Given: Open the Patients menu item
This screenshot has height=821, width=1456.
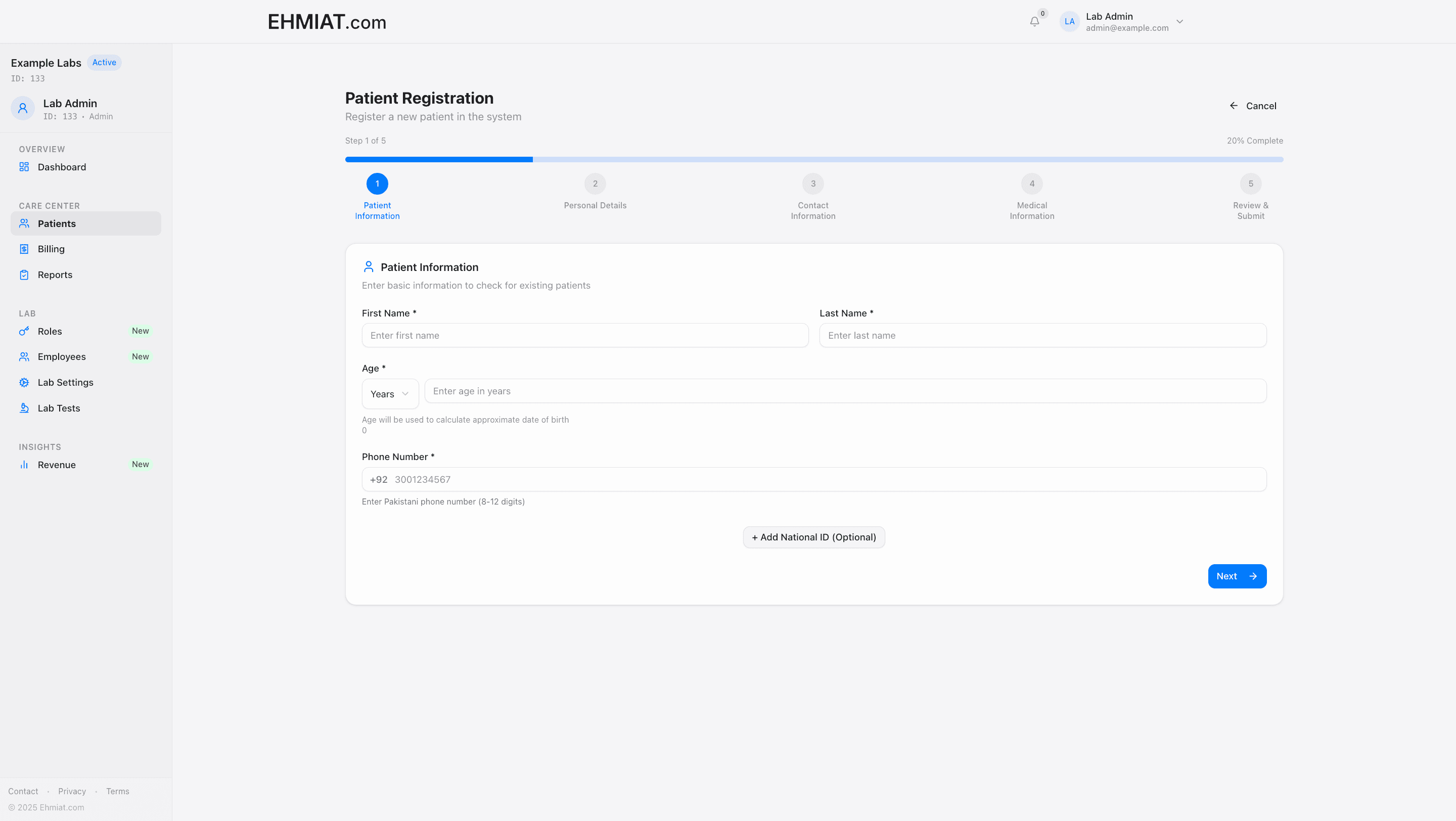Looking at the screenshot, I should [x=86, y=223].
